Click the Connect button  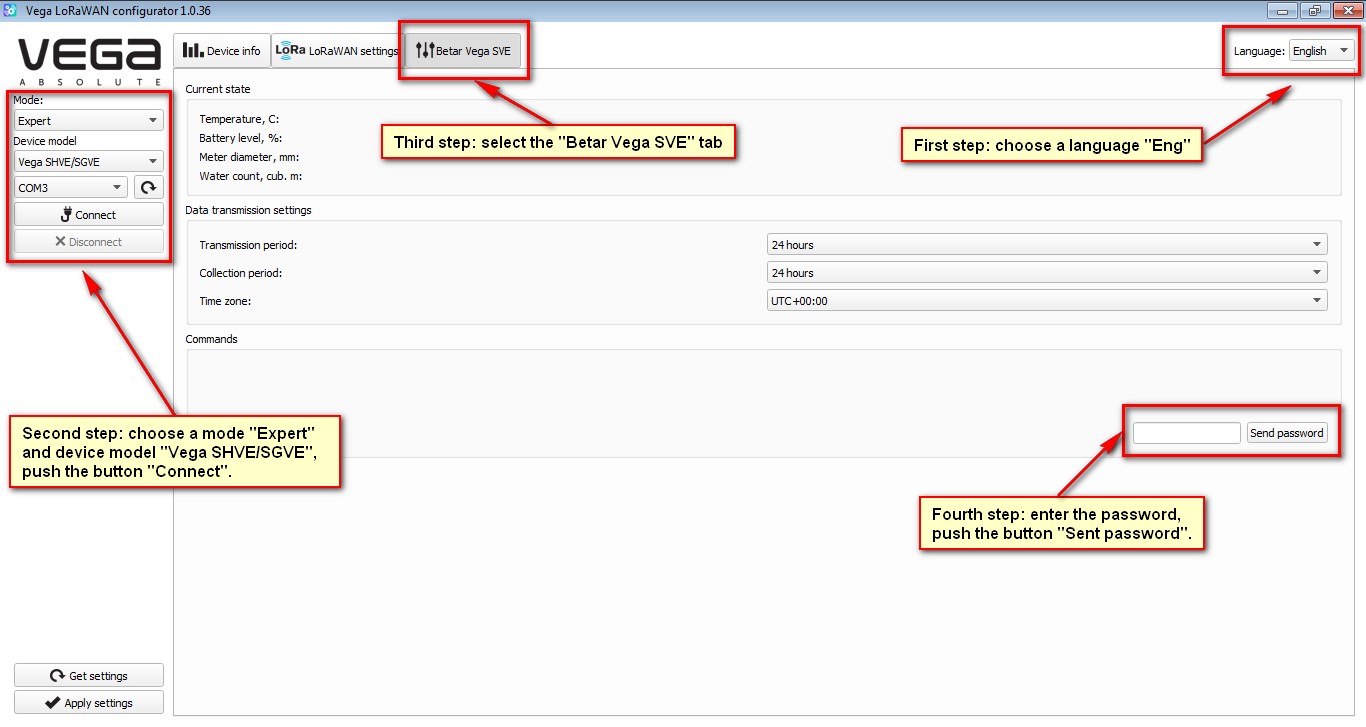(x=89, y=214)
